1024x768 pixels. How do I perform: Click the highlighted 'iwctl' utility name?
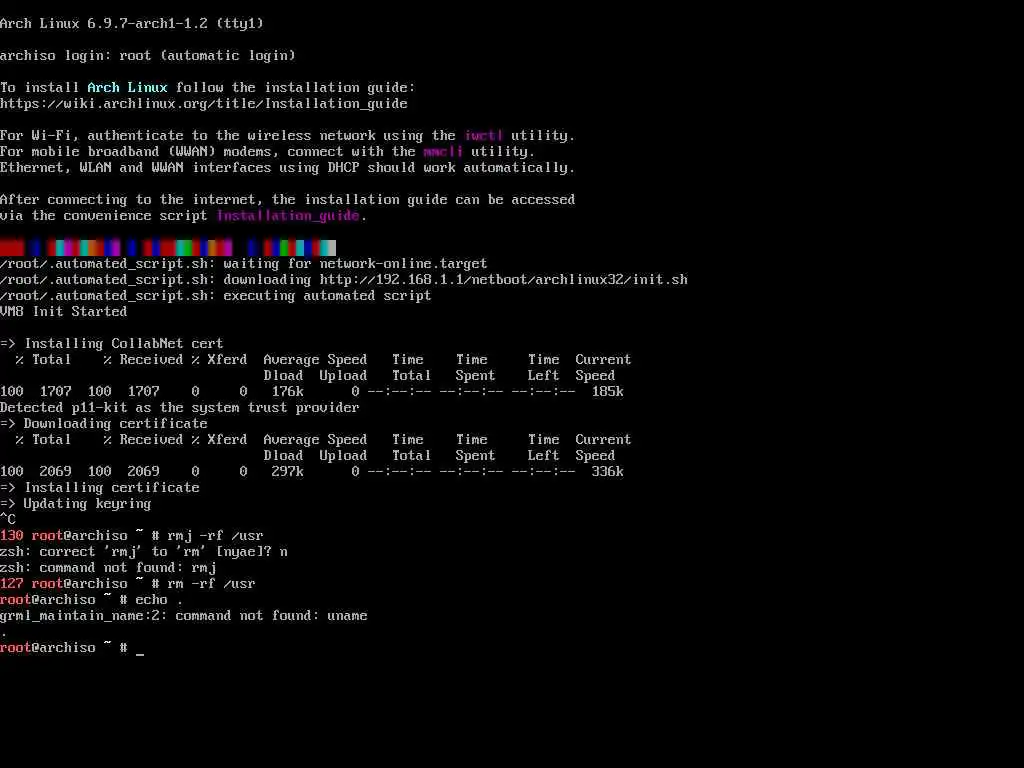click(x=483, y=136)
